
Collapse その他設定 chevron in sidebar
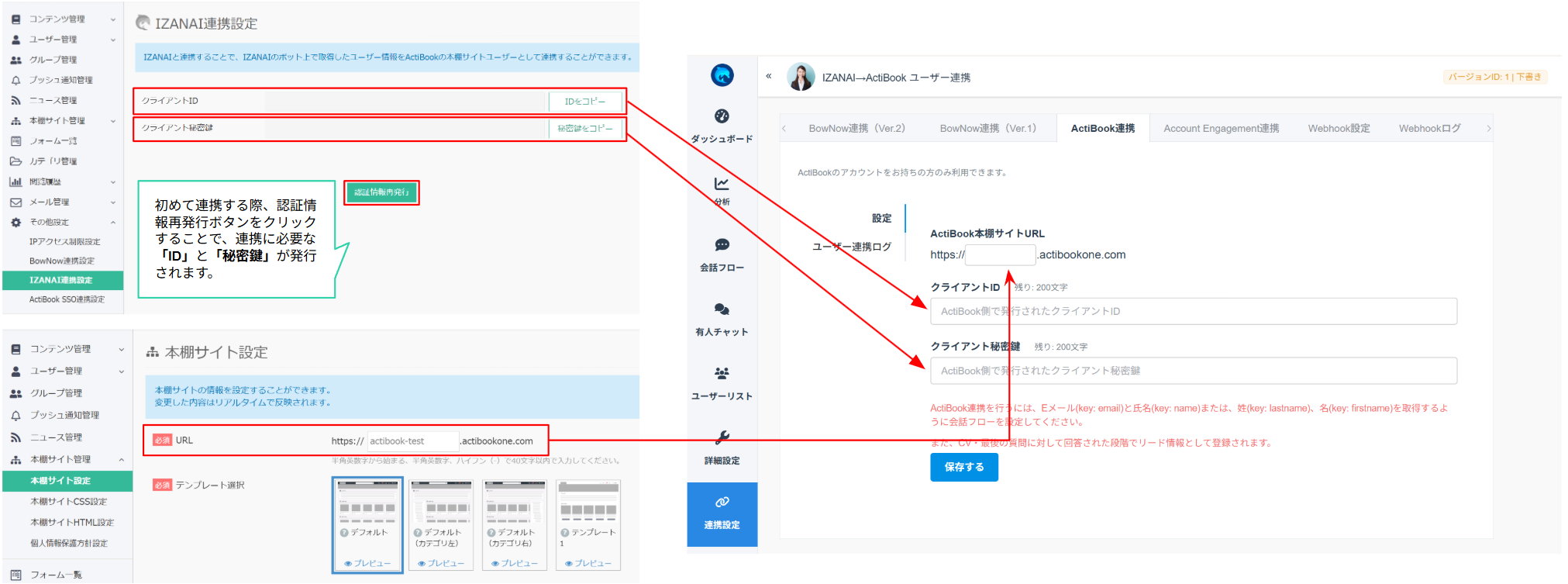(113, 223)
